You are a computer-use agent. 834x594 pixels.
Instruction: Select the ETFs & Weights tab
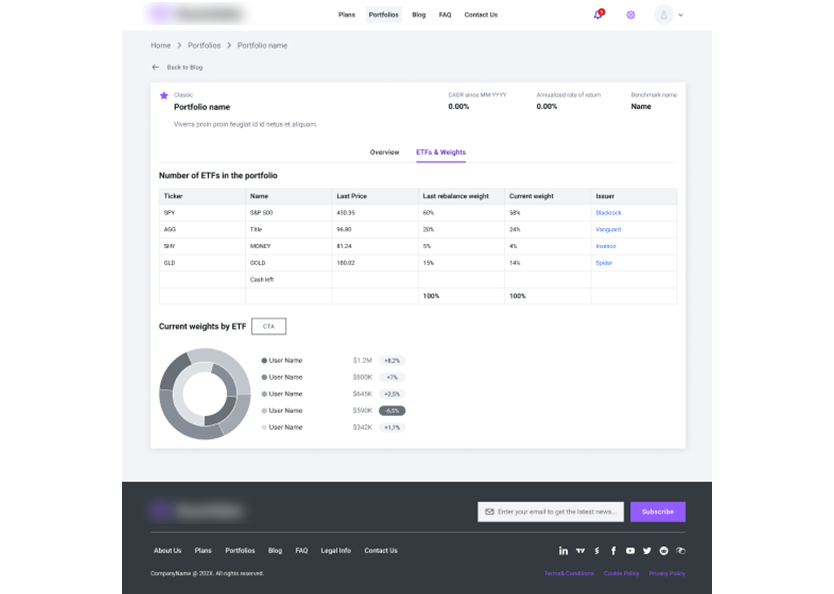point(440,152)
